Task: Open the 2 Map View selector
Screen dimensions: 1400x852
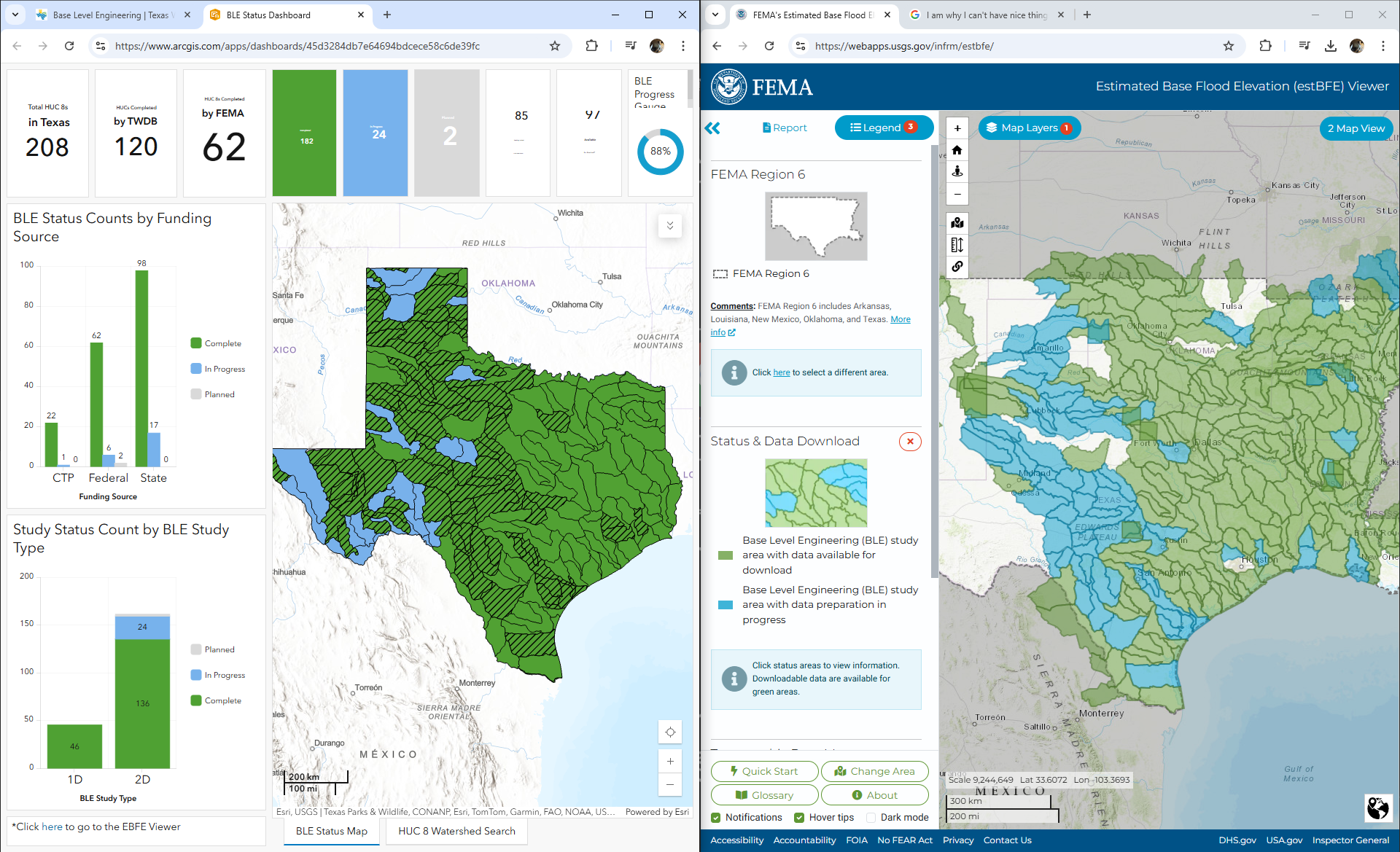Action: (1356, 128)
